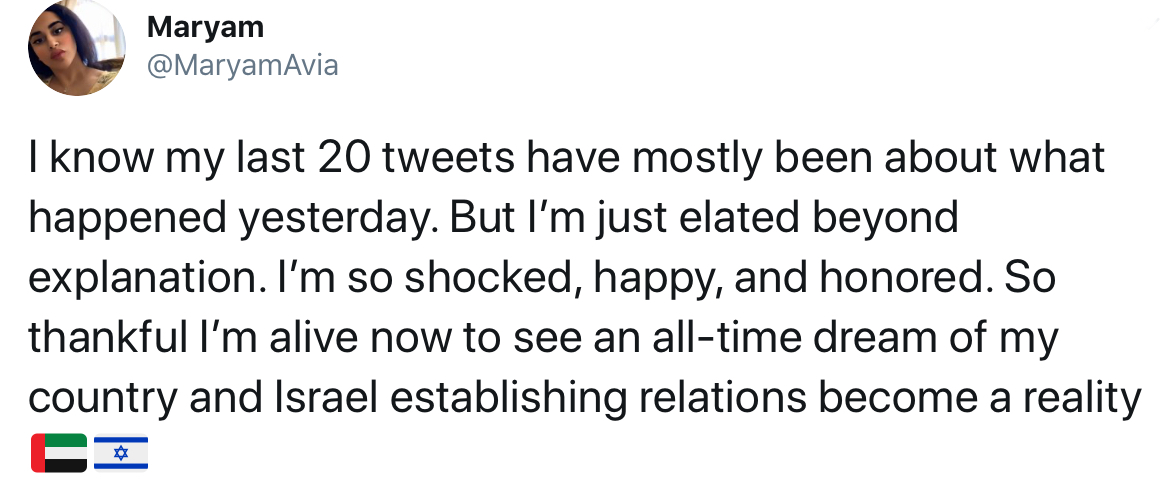Image resolution: width=1160 pixels, height=501 pixels.
Task: Click the UAE flag emoji
Action: pos(59,453)
